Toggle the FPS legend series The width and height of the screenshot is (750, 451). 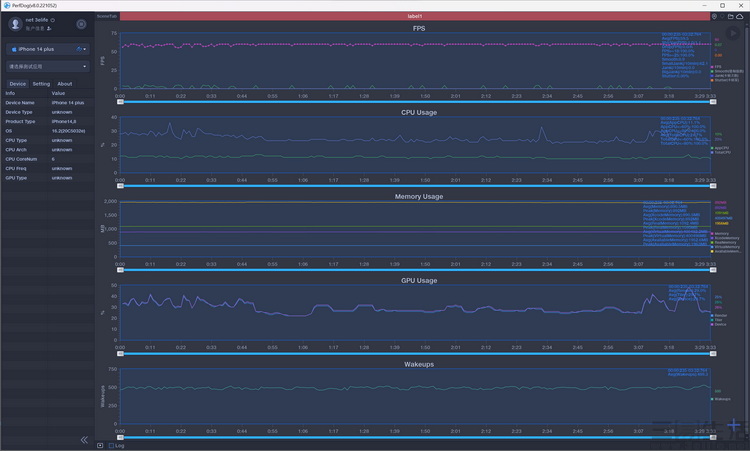tap(716, 67)
